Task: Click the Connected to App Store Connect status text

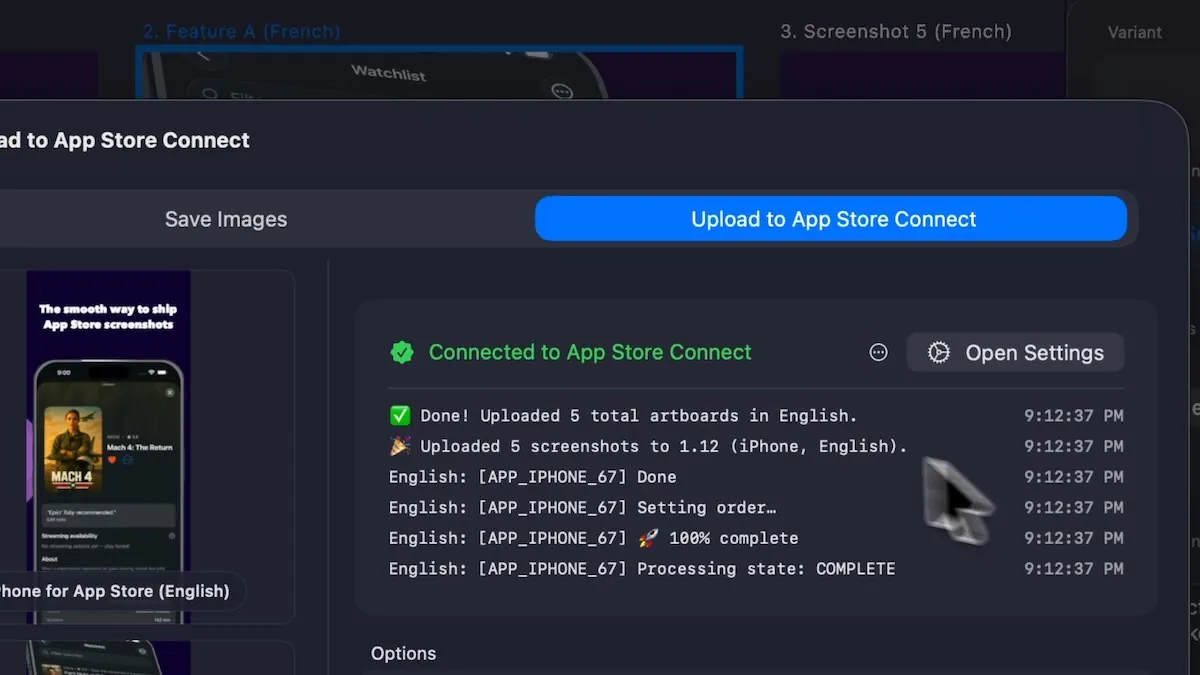Action: (x=590, y=352)
